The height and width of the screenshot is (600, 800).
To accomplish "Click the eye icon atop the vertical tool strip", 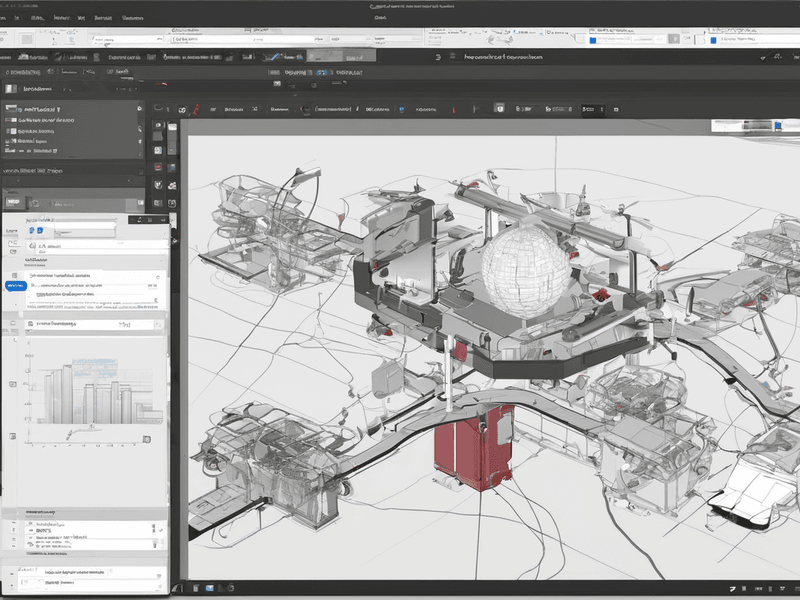I will [x=159, y=124].
